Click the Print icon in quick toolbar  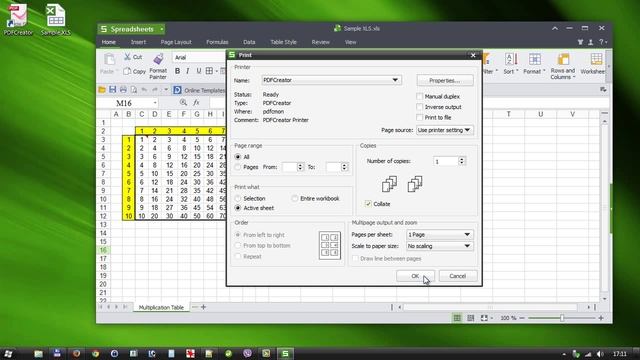pyautogui.click(x=123, y=90)
